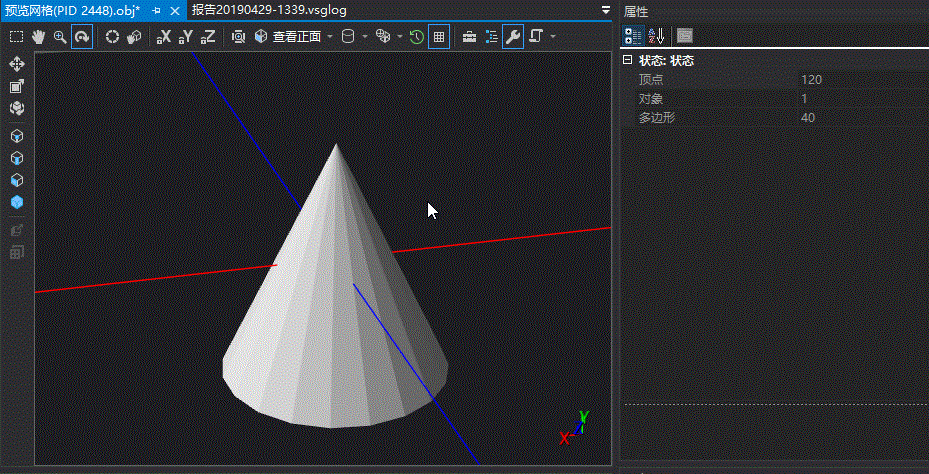
Task: Select the Translate move-arrows tool
Action: [x=17, y=64]
